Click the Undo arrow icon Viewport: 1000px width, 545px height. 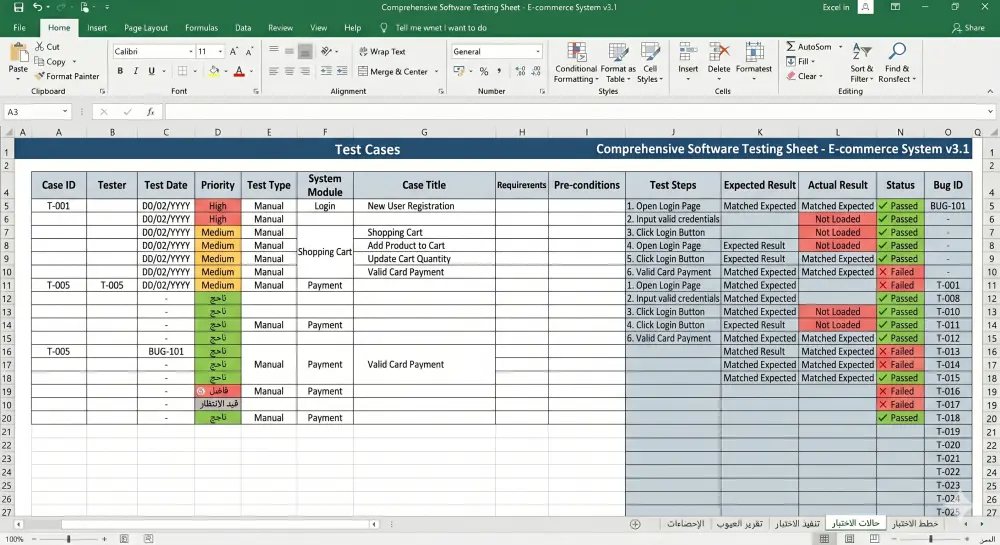(x=38, y=8)
